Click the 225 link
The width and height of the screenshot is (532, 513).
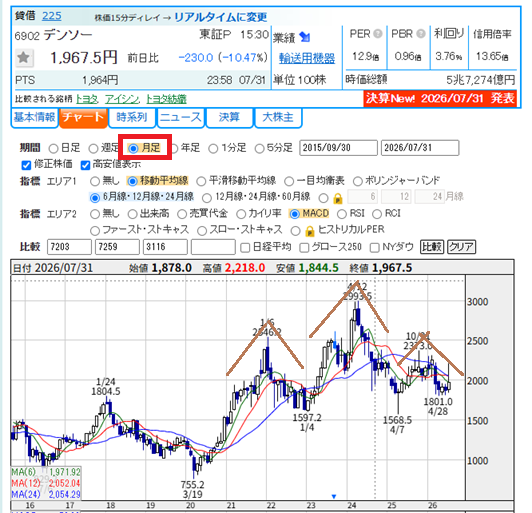pos(52,16)
